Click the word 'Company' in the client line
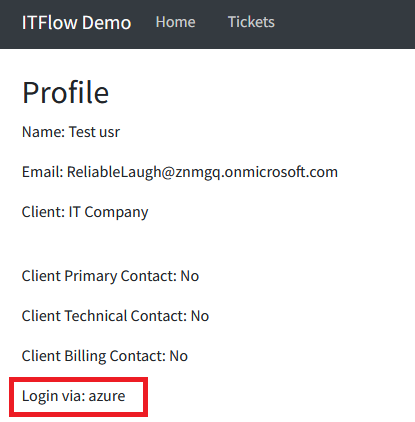The height and width of the screenshot is (422, 415). click(116, 213)
